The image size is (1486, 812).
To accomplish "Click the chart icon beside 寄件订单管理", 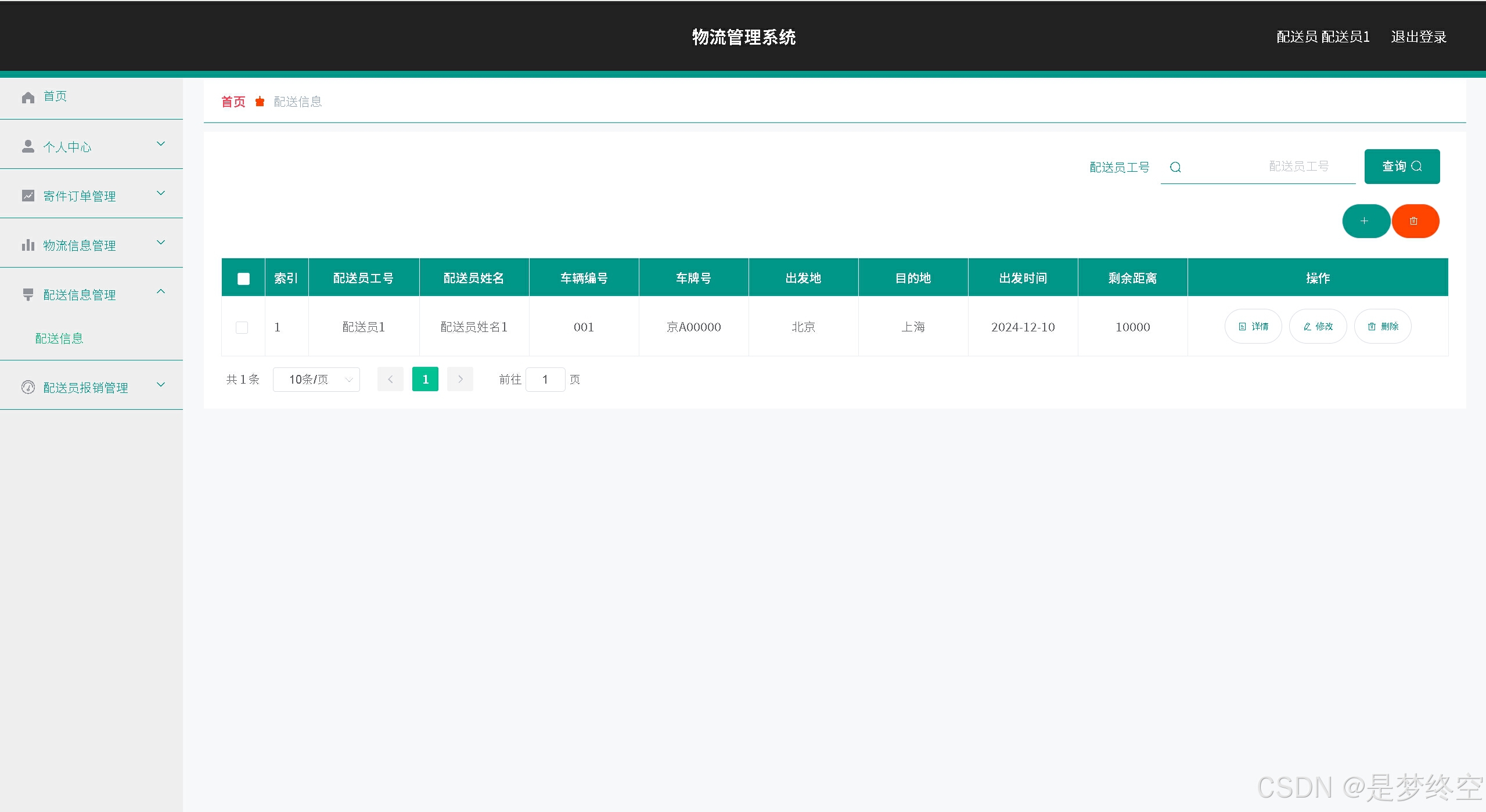I will [28, 196].
